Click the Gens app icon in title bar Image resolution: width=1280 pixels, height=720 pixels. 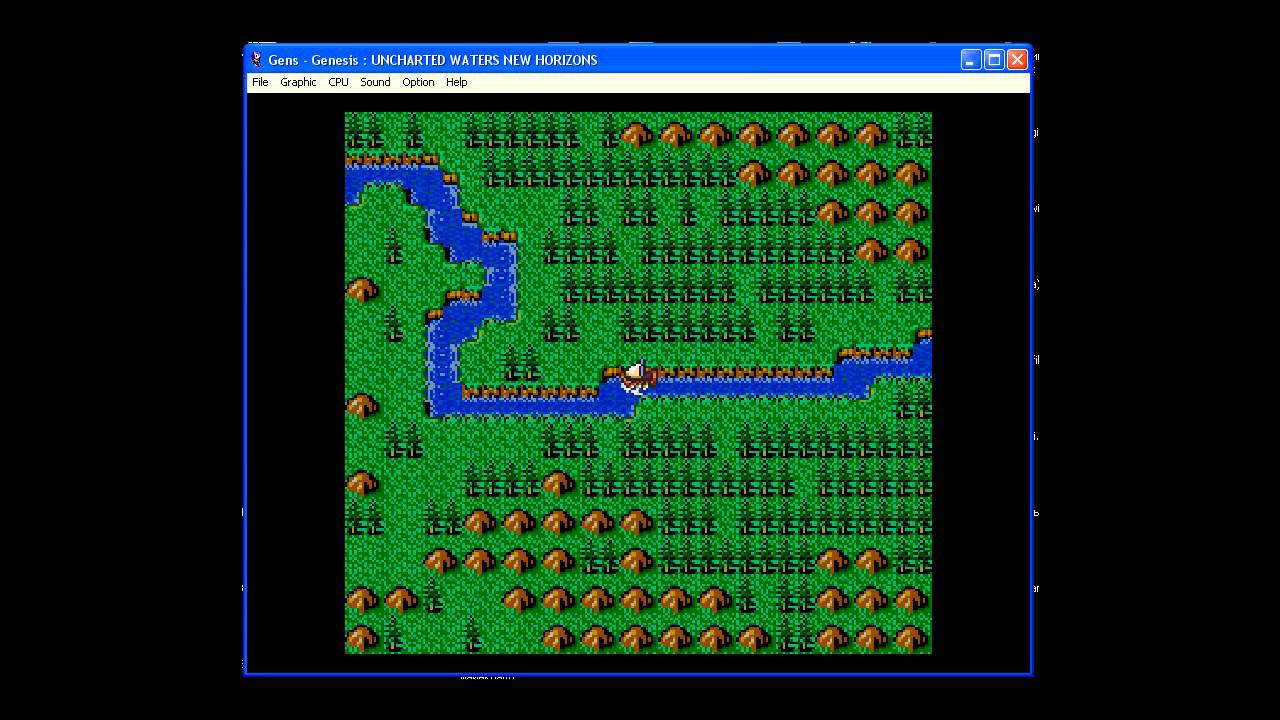[x=256, y=60]
